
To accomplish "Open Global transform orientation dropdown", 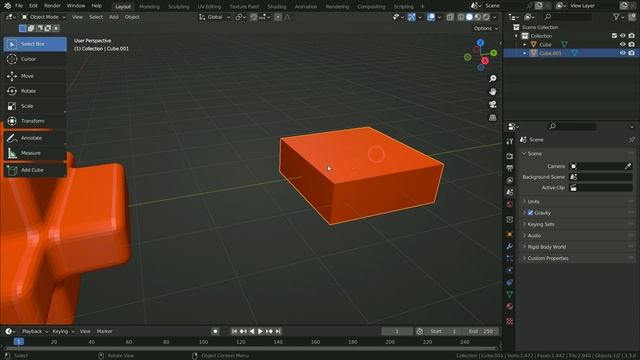I will (x=215, y=17).
